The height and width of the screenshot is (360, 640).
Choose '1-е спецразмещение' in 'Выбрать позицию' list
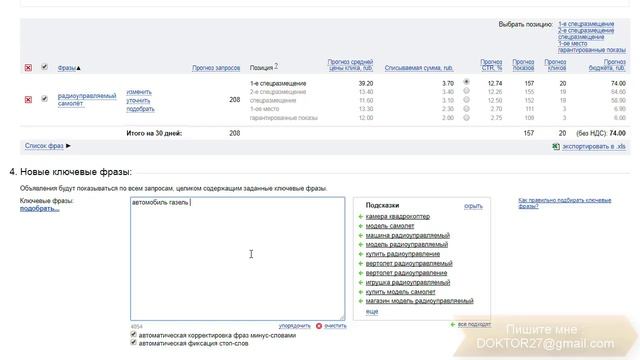tap(586, 24)
